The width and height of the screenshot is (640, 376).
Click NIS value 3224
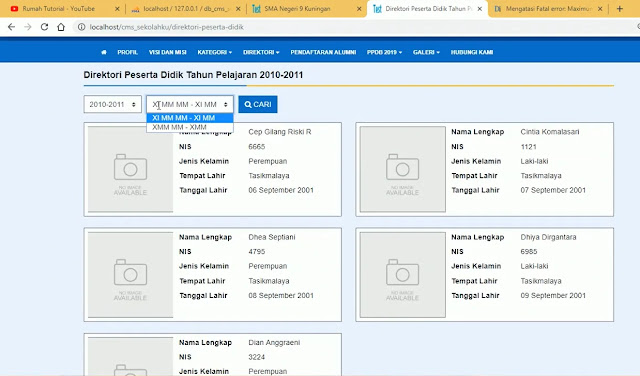coord(256,357)
